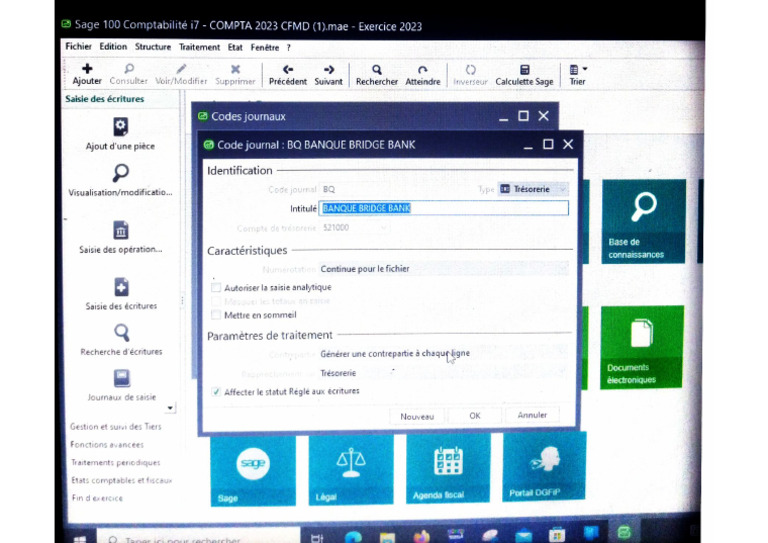The image size is (768, 543).
Task: Open Recherche d'écritures sidebar icon
Action: [121, 332]
